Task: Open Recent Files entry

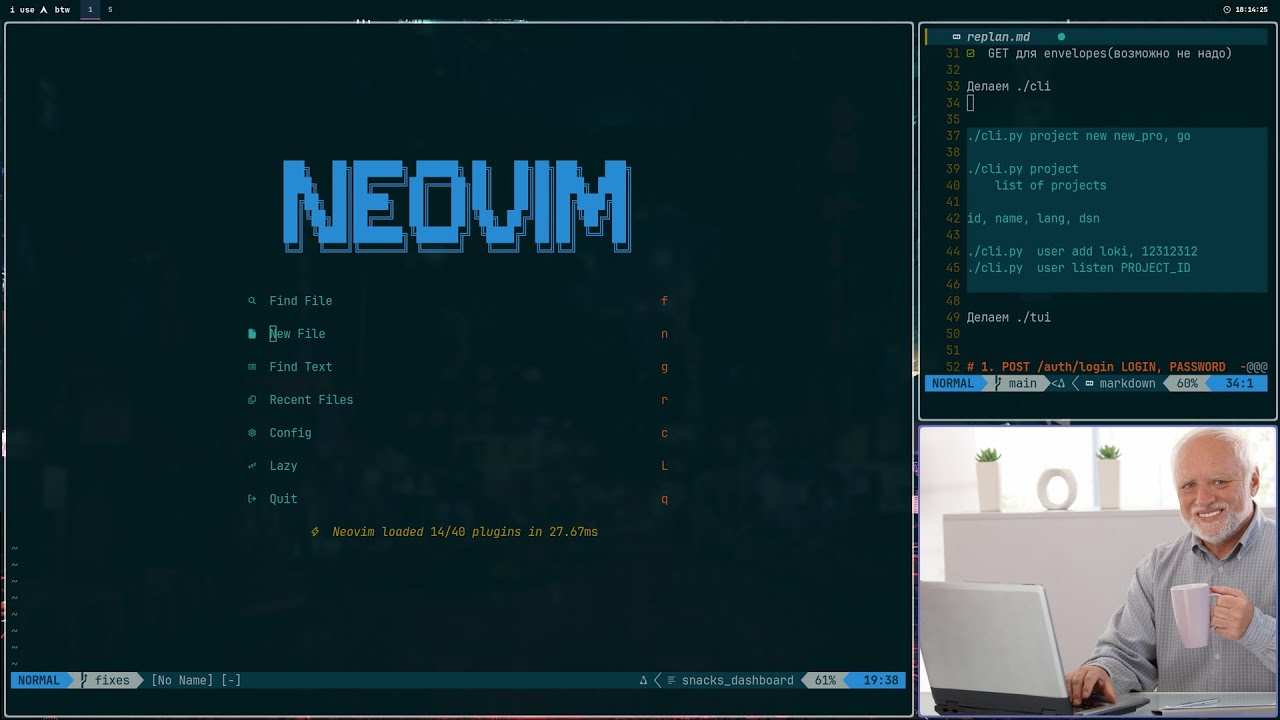Action: pyautogui.click(x=311, y=400)
